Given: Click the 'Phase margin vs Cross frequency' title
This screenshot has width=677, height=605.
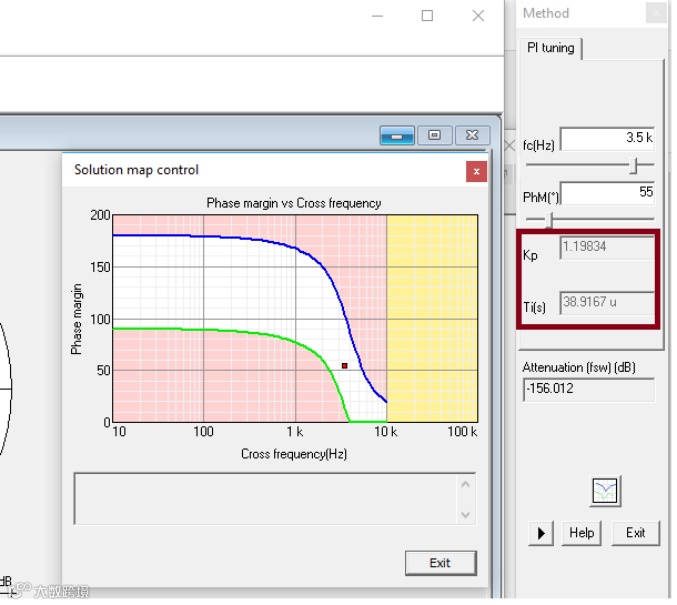Looking at the screenshot, I should [x=294, y=203].
